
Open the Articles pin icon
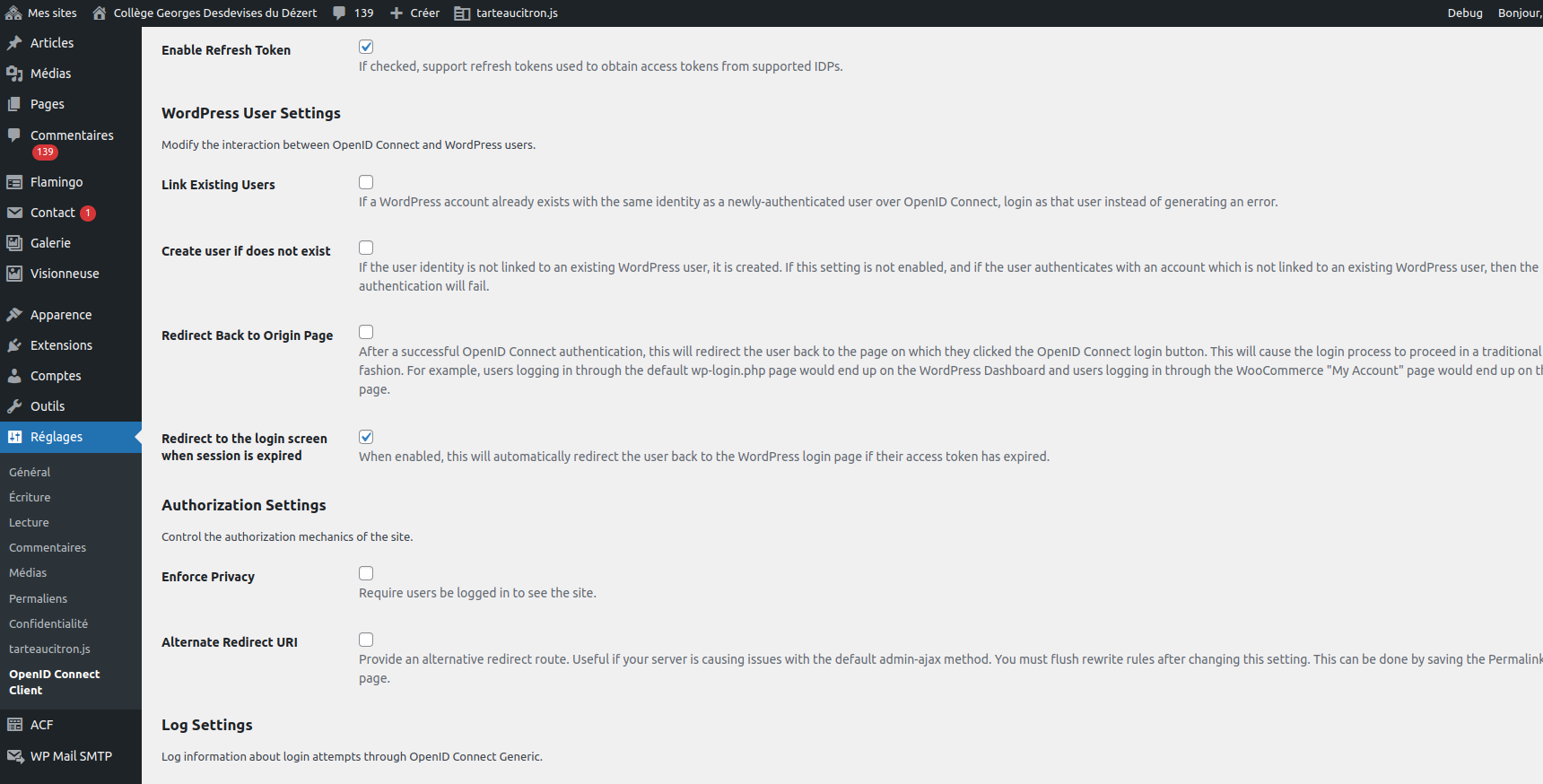(14, 43)
